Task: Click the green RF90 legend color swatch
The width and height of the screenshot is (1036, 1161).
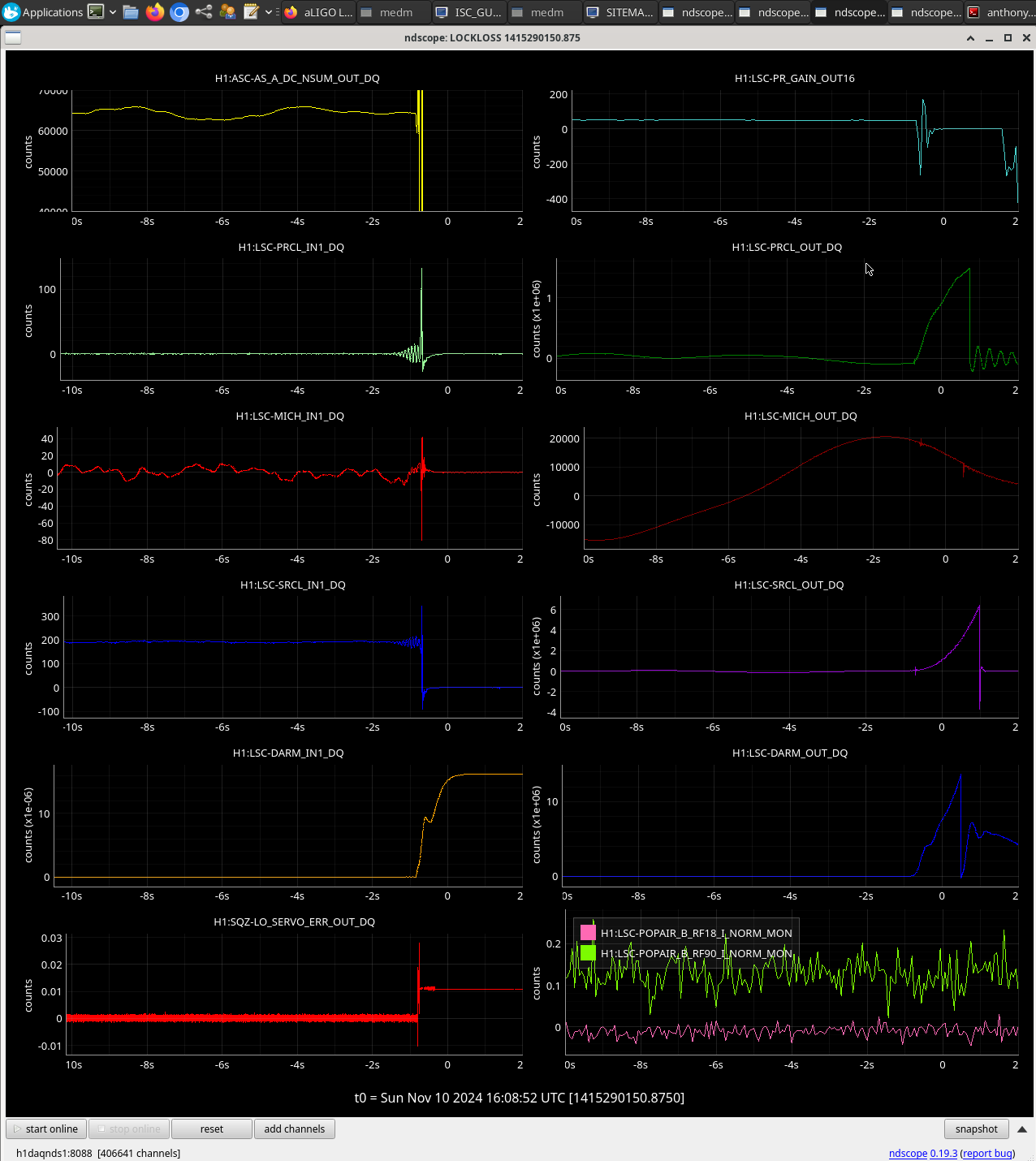Action: 588,953
